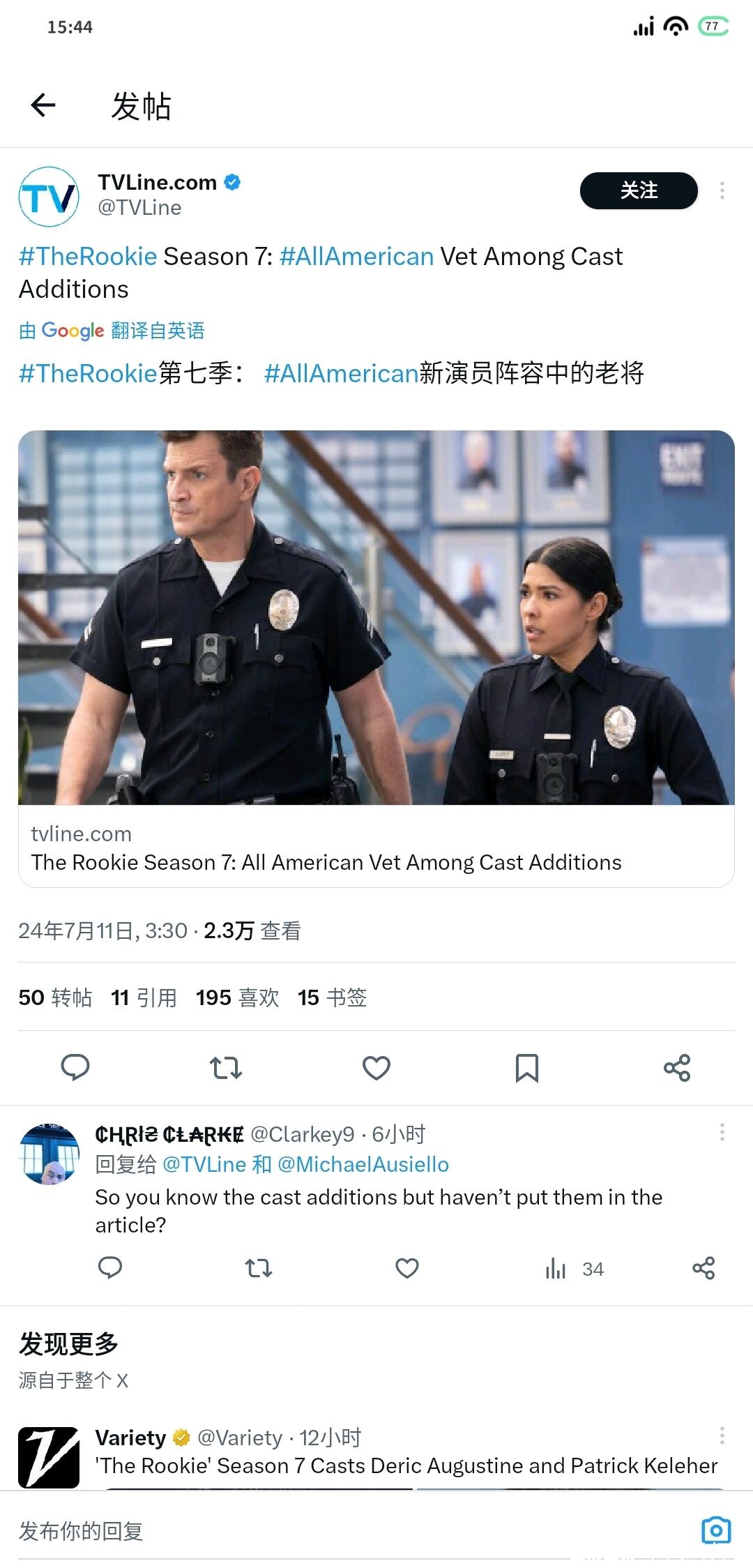View the 50 转帖 reposts list
Screen dimensions: 753x1568
pyautogui.click(x=55, y=997)
